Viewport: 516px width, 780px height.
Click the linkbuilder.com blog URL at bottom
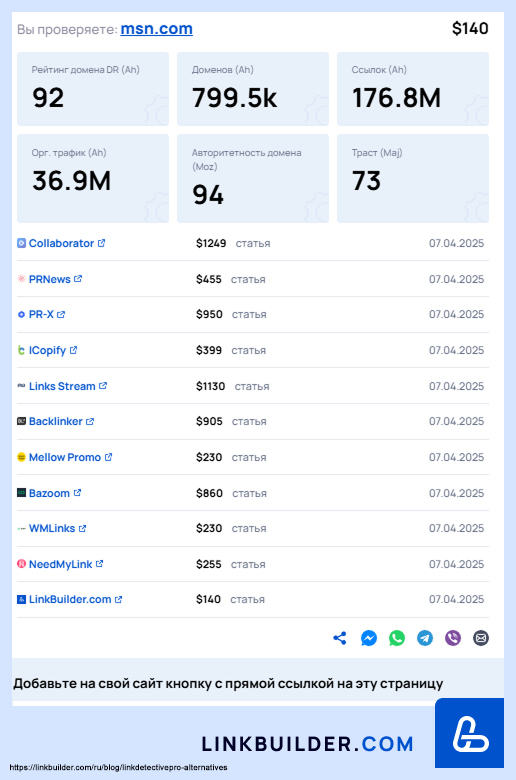point(118,768)
